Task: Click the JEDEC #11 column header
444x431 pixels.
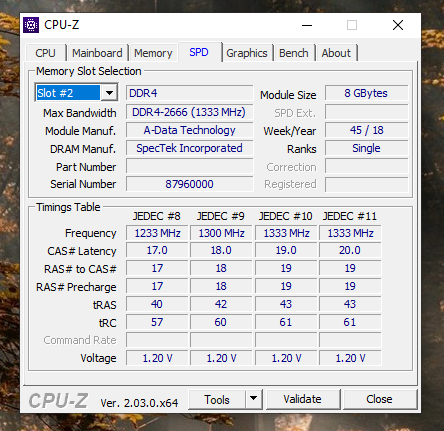Action: coord(350,216)
